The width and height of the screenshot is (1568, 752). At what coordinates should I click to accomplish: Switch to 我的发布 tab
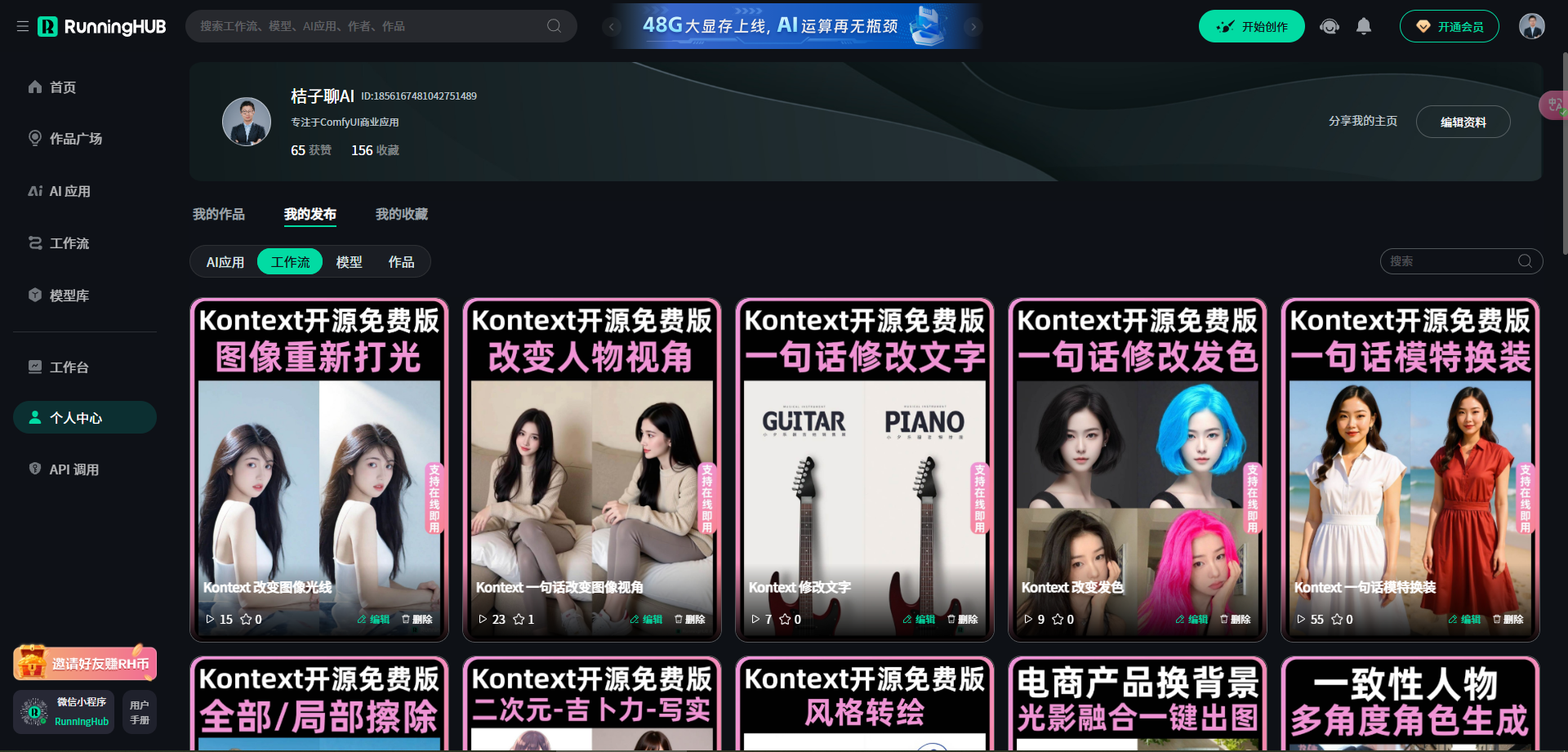(310, 214)
